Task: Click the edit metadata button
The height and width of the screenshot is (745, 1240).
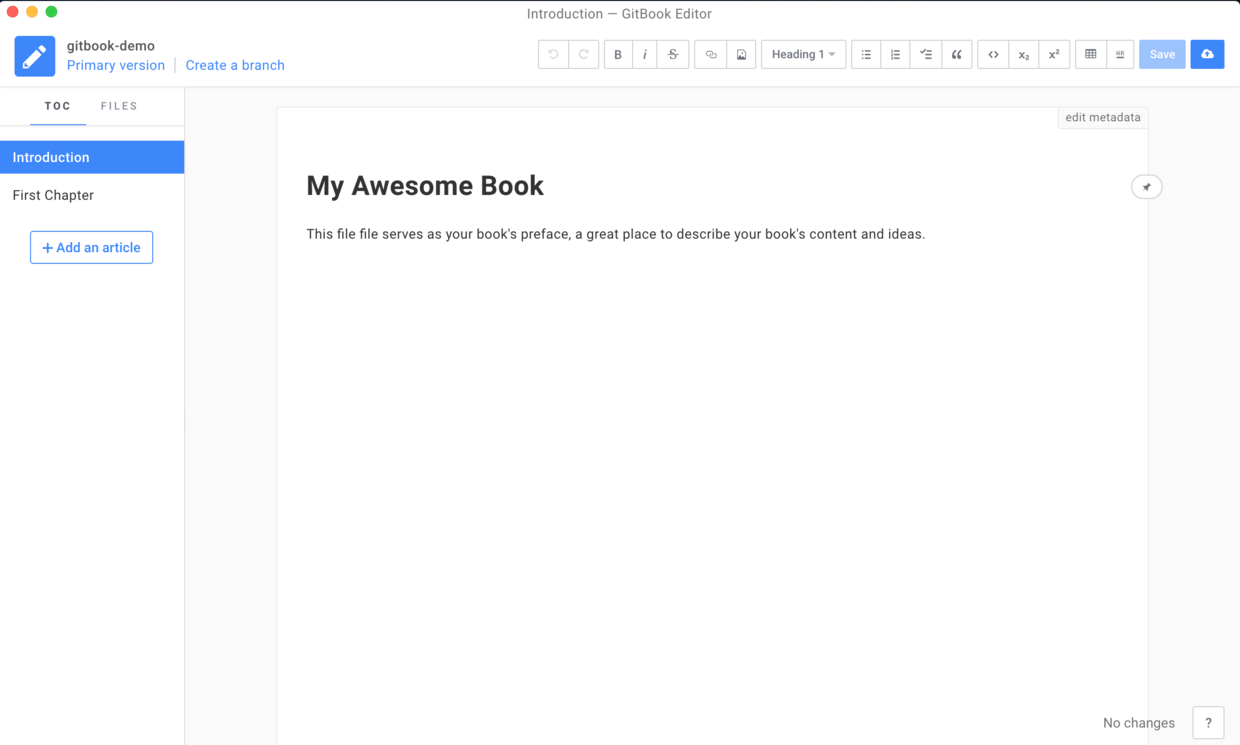Action: coord(1103,117)
